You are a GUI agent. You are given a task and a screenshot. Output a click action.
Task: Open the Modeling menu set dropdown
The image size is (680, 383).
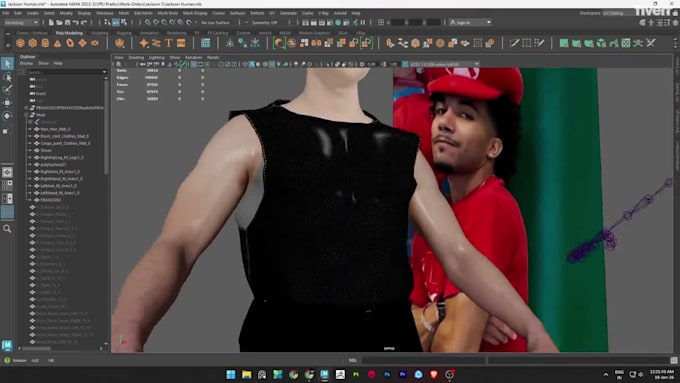coord(21,22)
